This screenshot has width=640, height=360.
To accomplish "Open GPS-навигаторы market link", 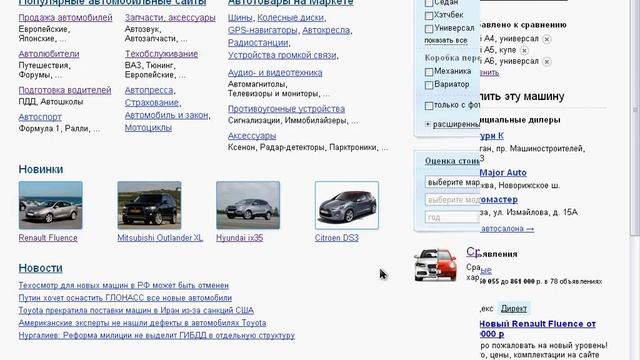I will 263,30.
